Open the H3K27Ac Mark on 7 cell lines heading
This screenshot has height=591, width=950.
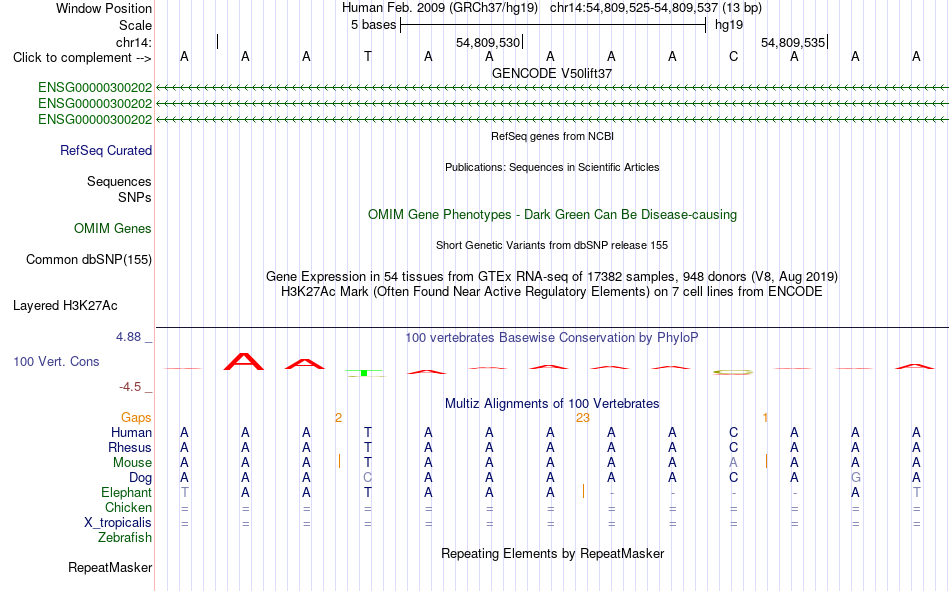[552, 292]
